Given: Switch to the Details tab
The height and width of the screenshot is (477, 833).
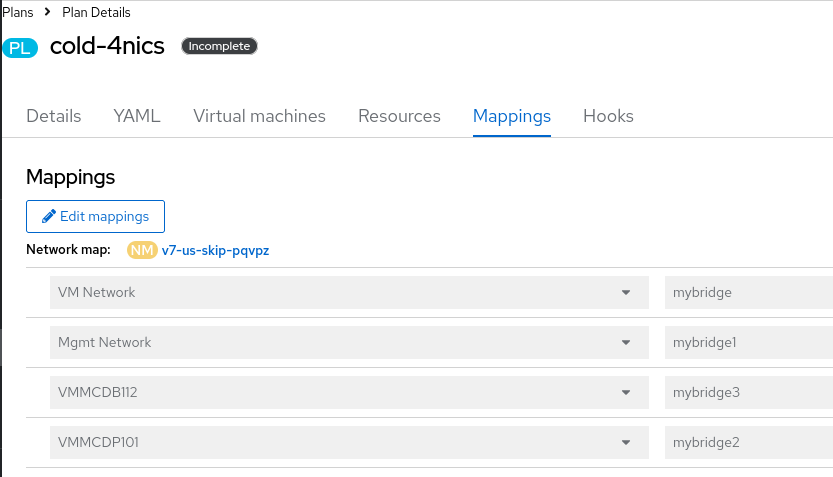Looking at the screenshot, I should point(54,116).
